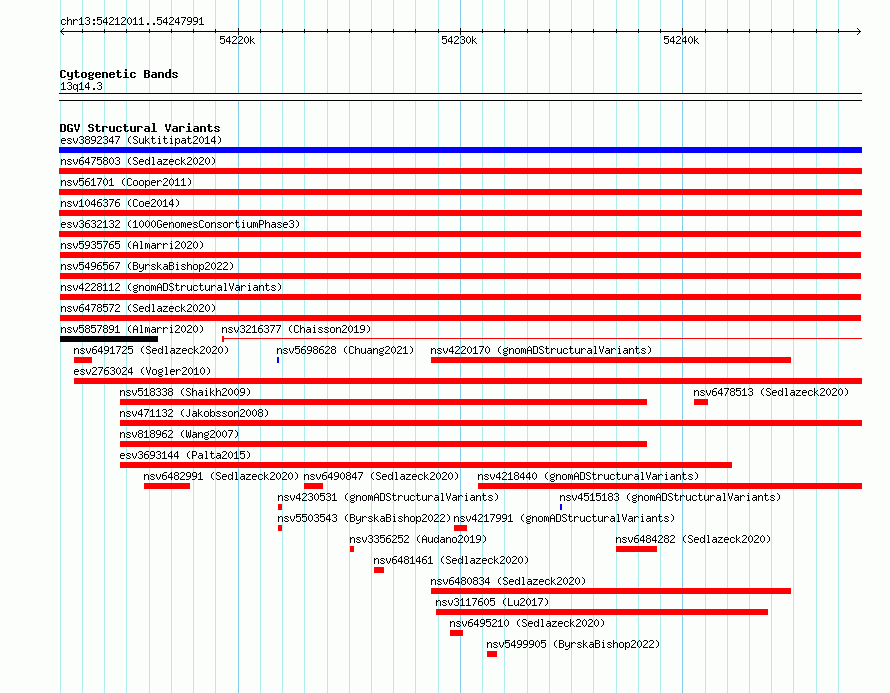Open nsv471132 (Jakobsson2008) label

[x=194, y=413]
